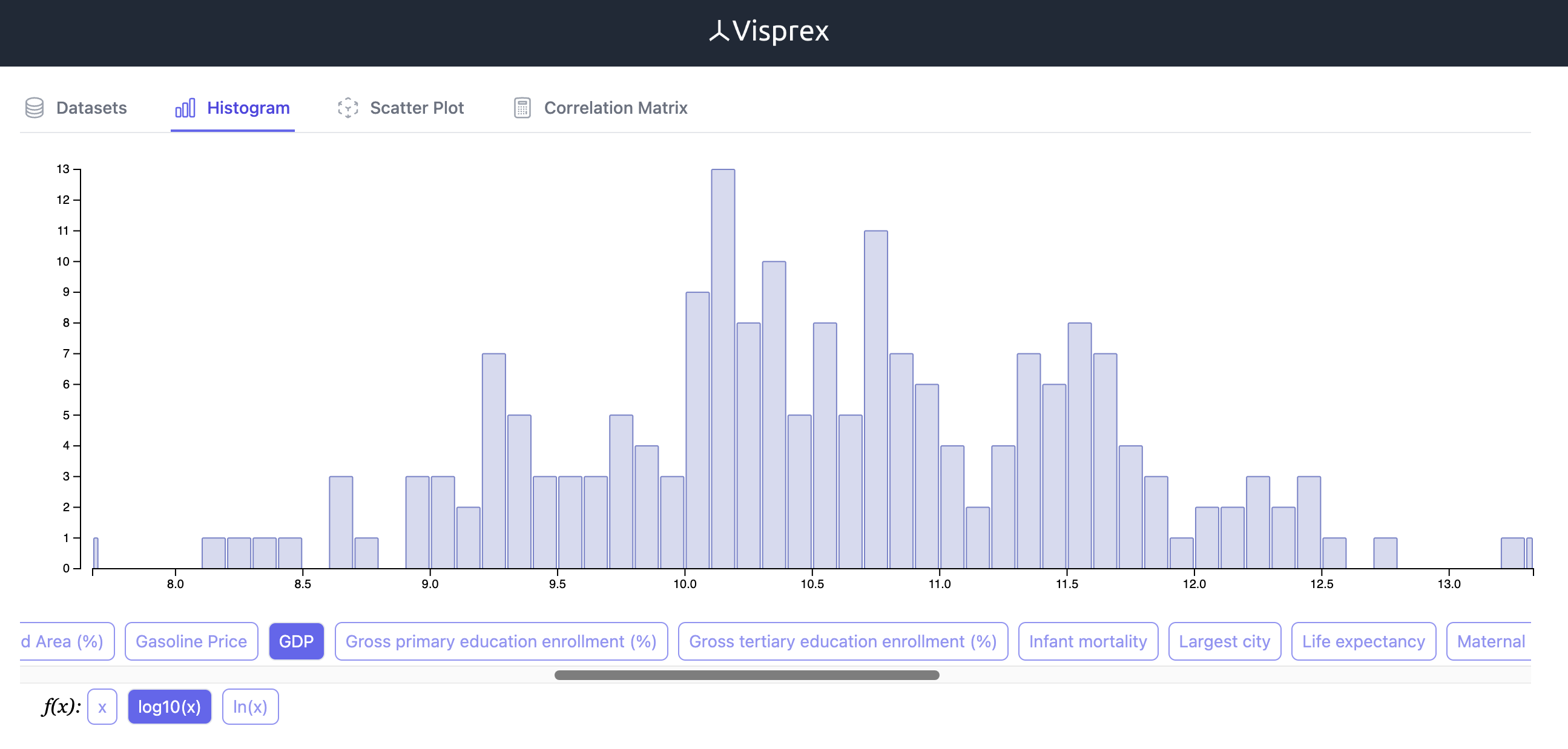Apply the ln(x) transform
The image size is (1568, 749).
250,707
